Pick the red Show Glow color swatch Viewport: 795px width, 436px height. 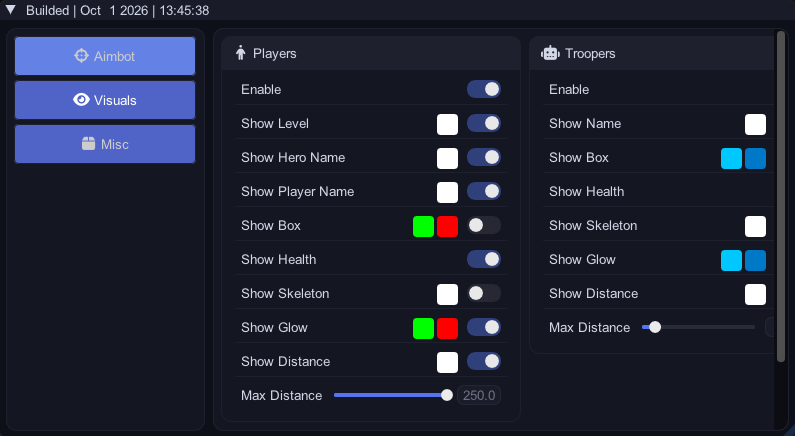(447, 328)
